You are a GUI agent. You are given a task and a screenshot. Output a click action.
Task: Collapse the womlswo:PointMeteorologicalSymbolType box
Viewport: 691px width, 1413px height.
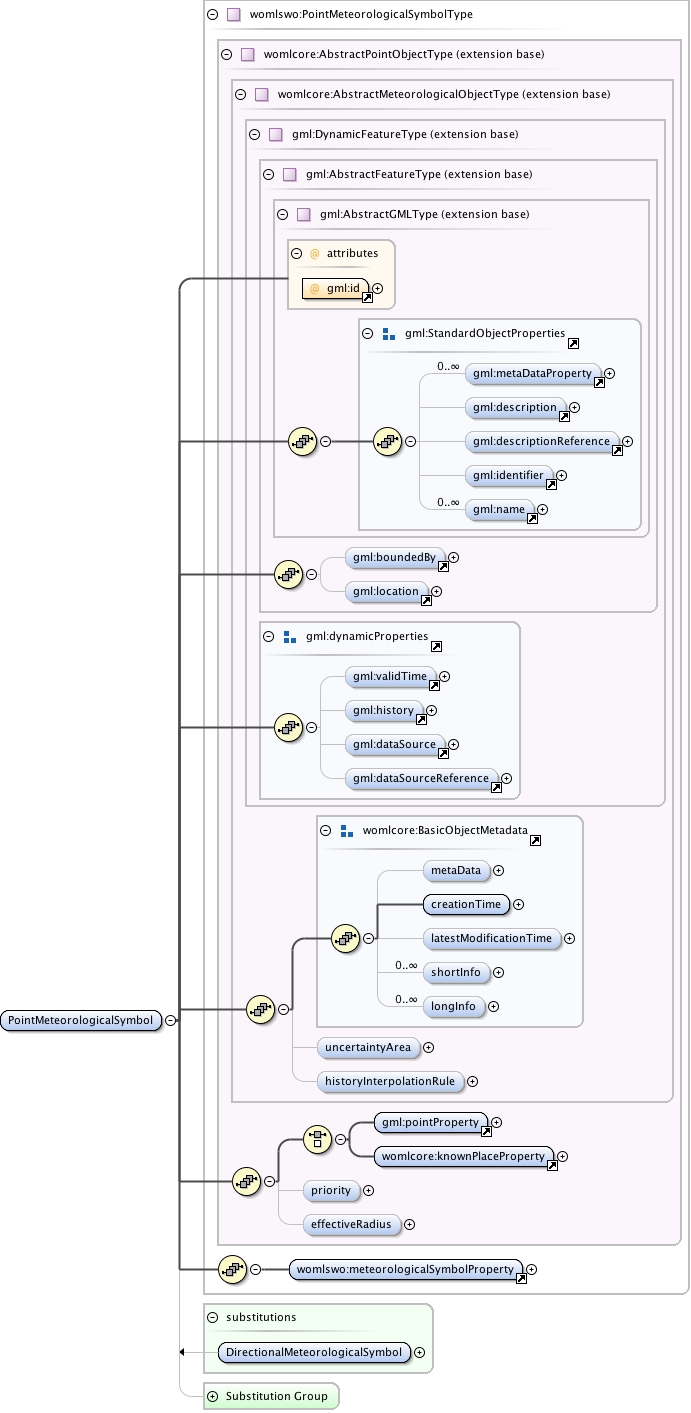pyautogui.click(x=212, y=15)
